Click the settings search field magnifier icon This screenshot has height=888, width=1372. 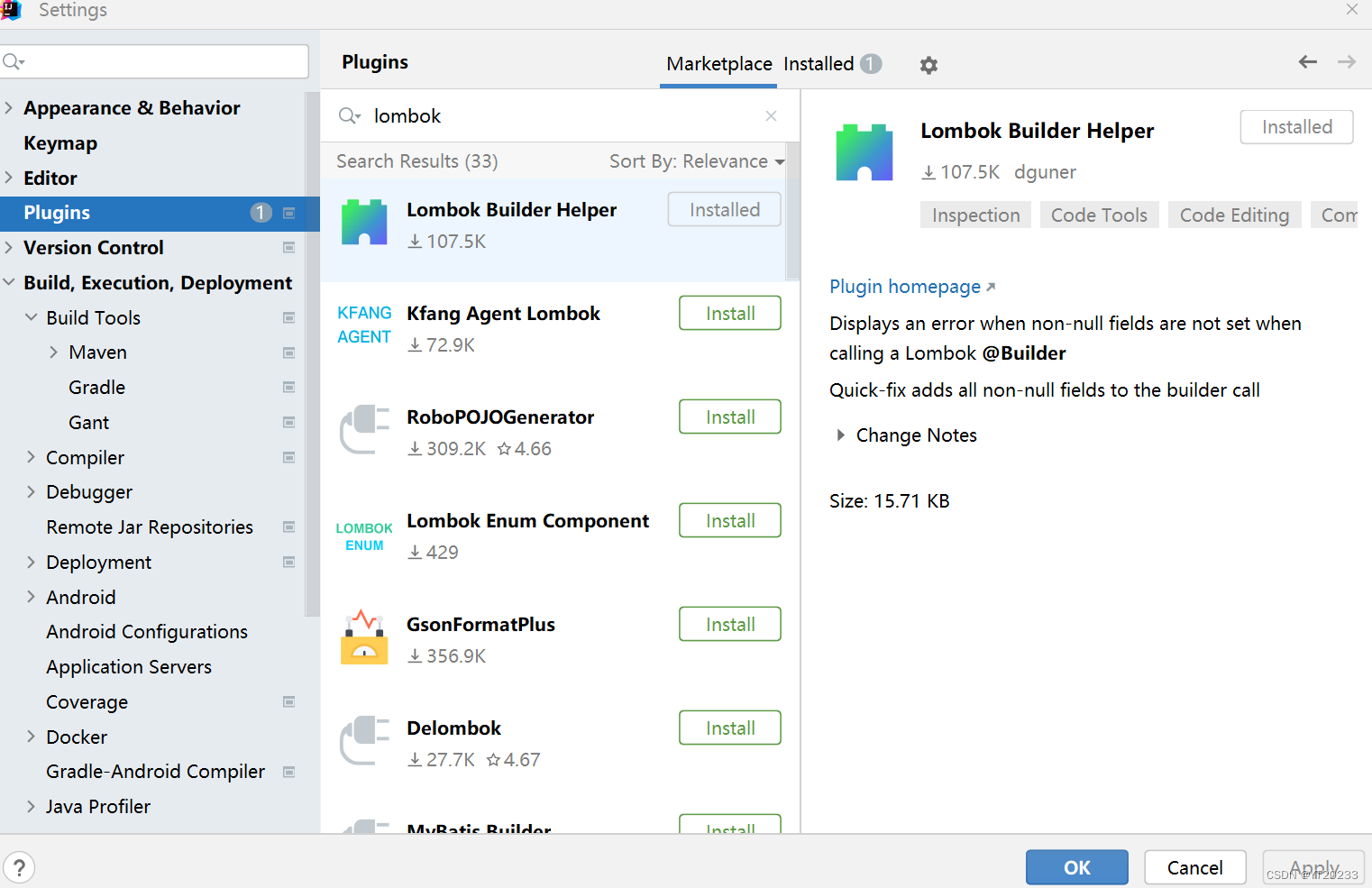click(14, 61)
